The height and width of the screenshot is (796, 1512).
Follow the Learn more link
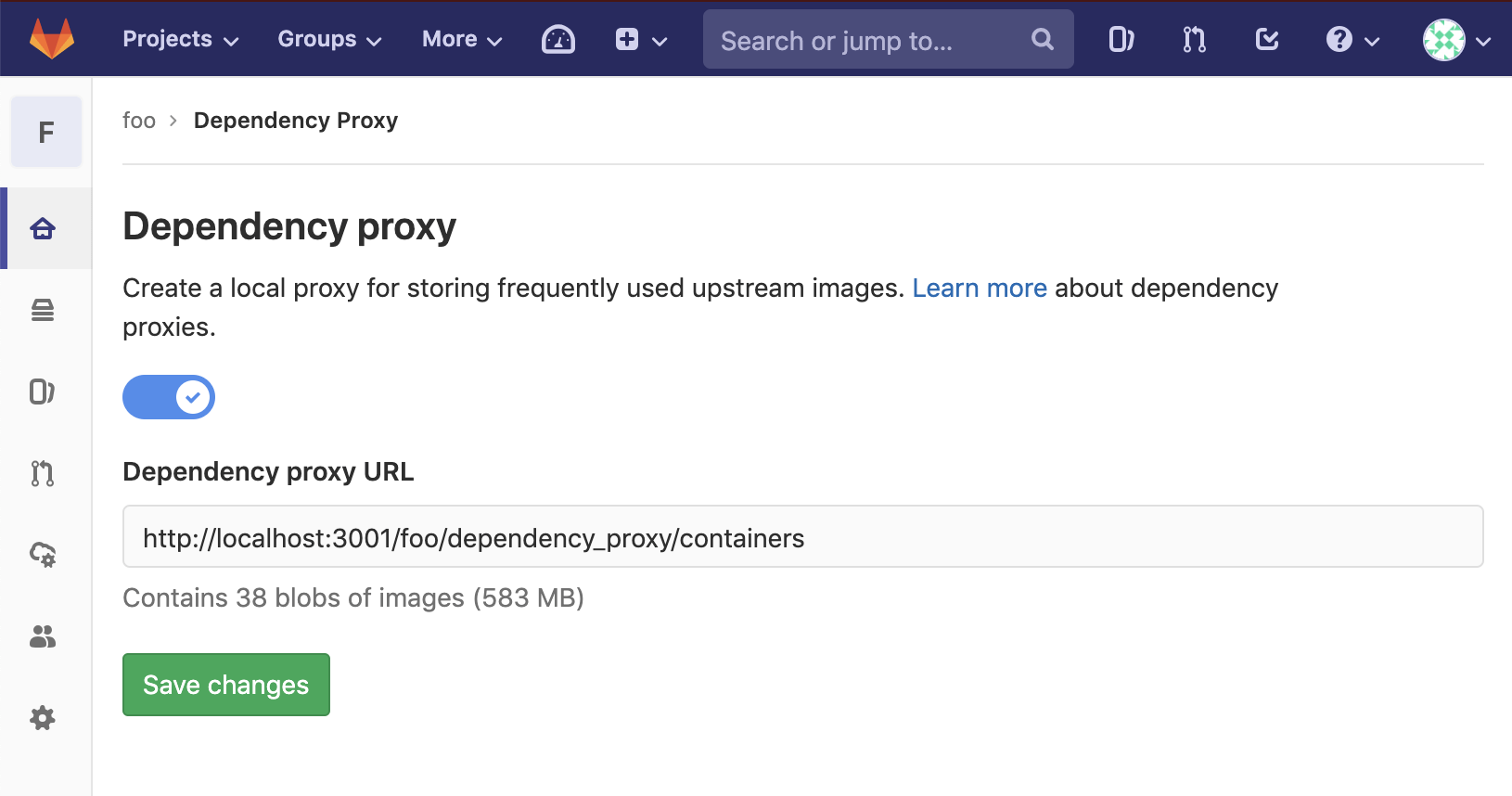tap(979, 289)
